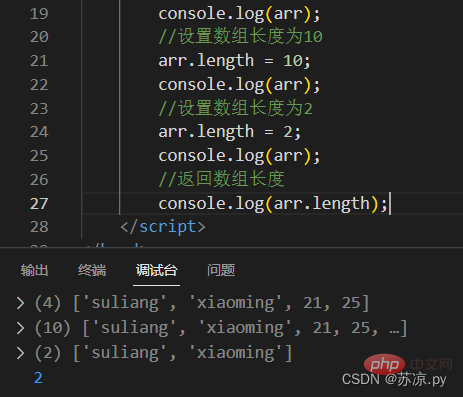
Task: Switch to the 输出 panel tab
Action: click(34, 270)
